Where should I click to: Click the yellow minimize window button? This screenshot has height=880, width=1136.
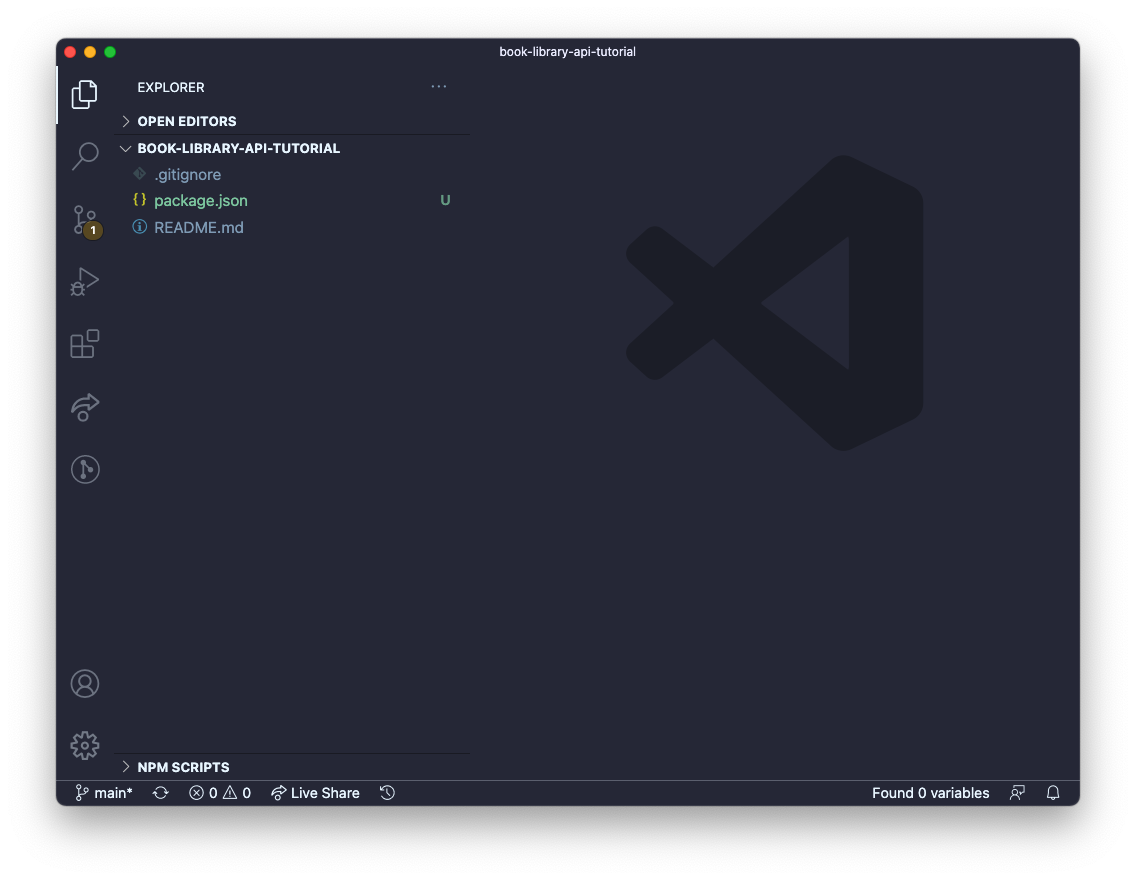tap(90, 52)
